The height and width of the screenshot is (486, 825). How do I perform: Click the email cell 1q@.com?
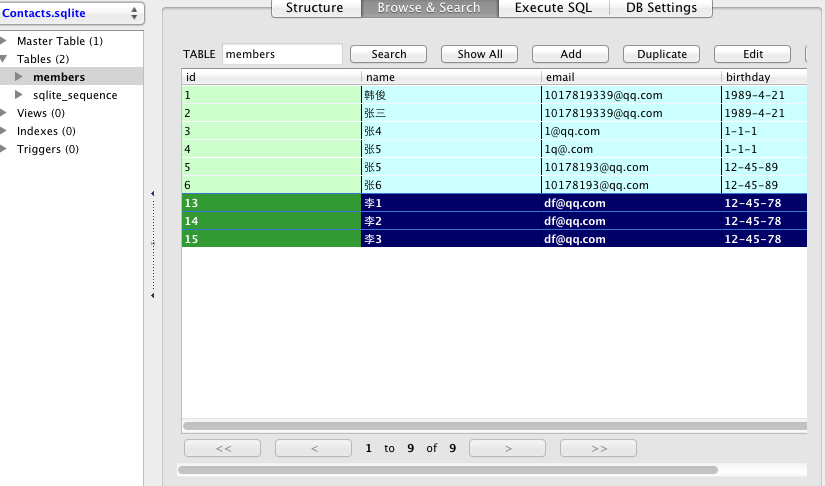[631, 149]
